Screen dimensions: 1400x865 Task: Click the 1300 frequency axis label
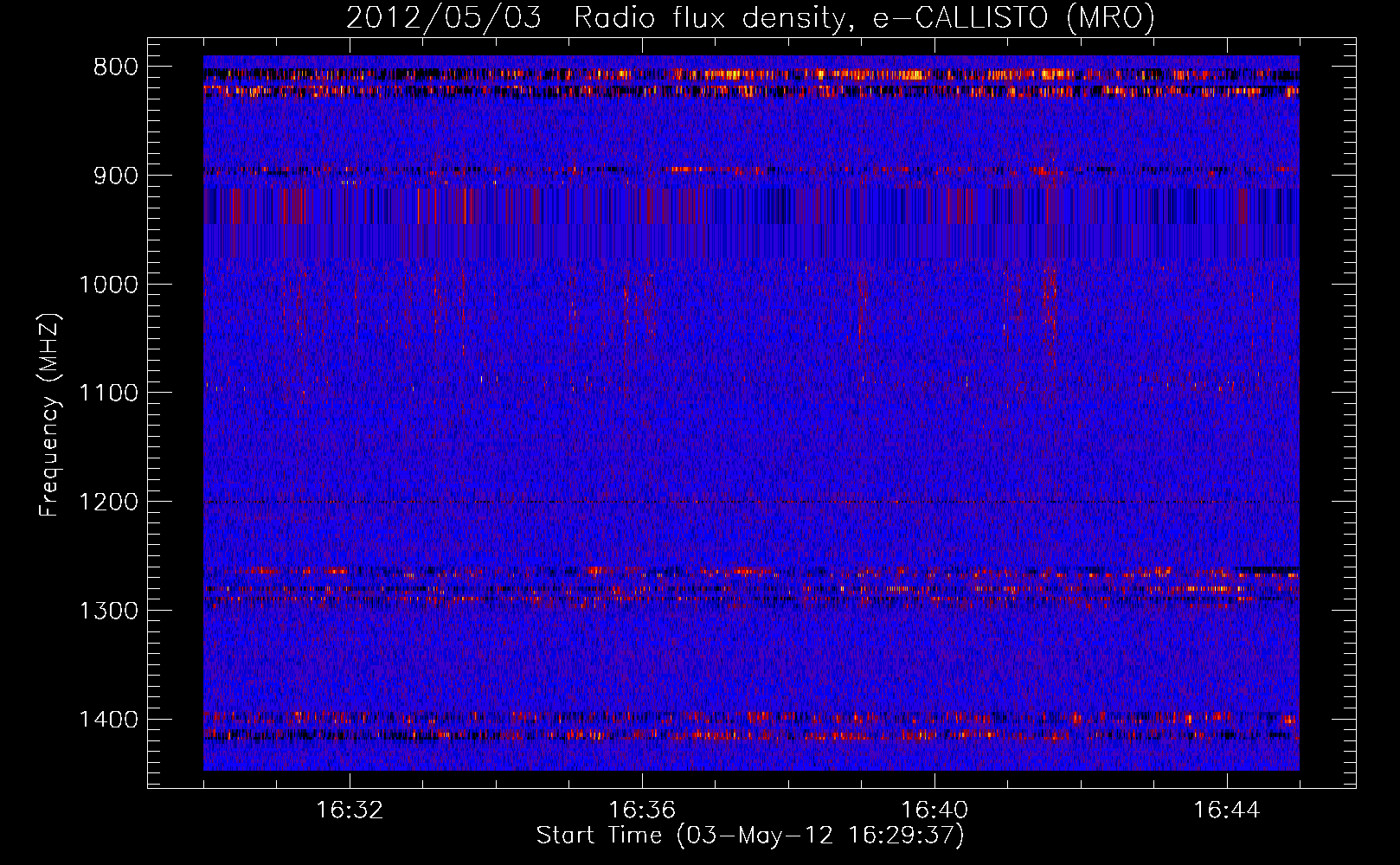point(108,611)
